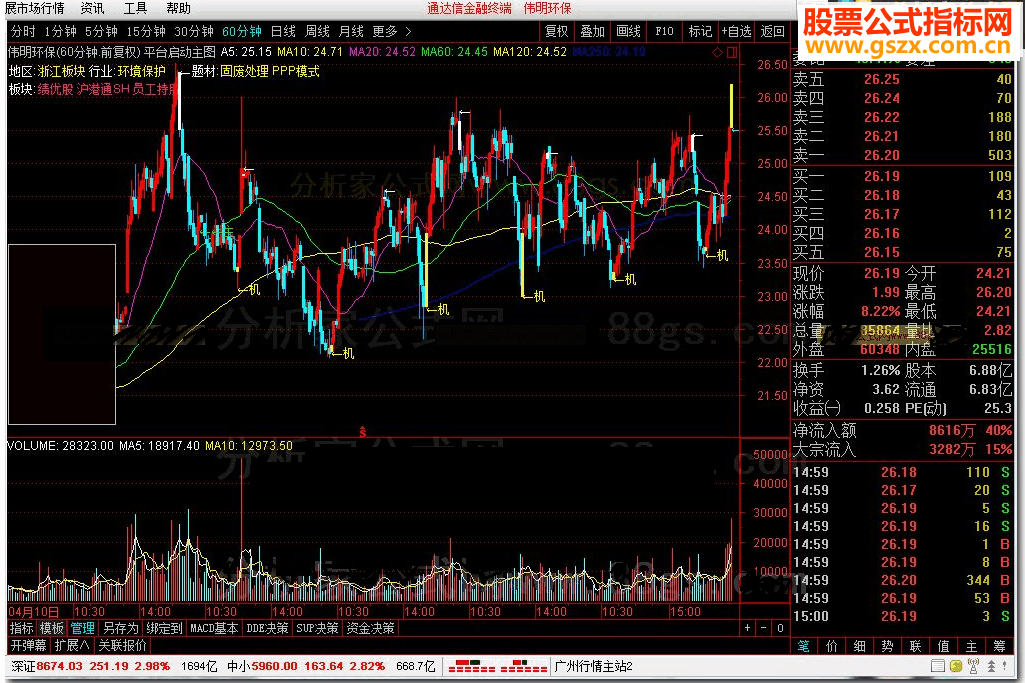Select the 值 value tab

click(x=943, y=646)
